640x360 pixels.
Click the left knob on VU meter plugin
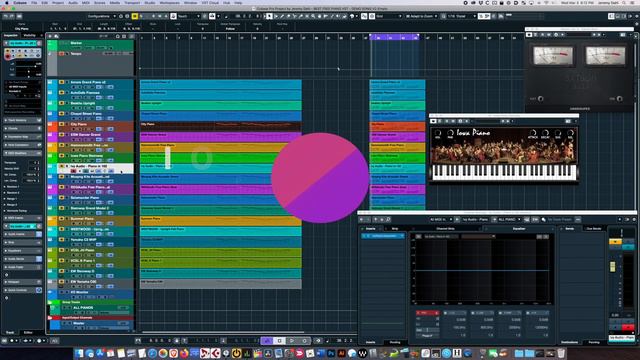(x=540, y=99)
